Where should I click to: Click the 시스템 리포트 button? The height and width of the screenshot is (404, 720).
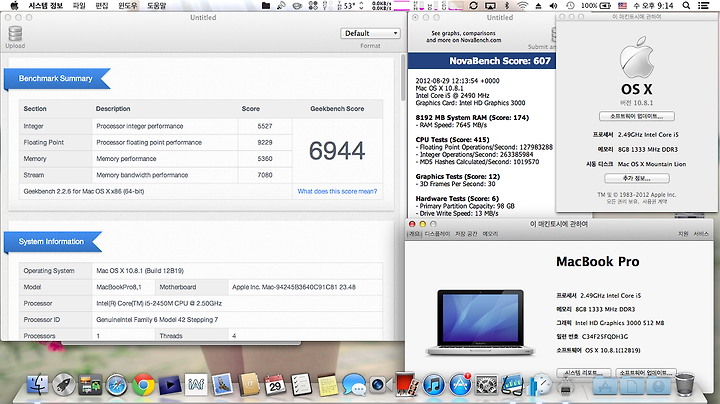tap(584, 372)
